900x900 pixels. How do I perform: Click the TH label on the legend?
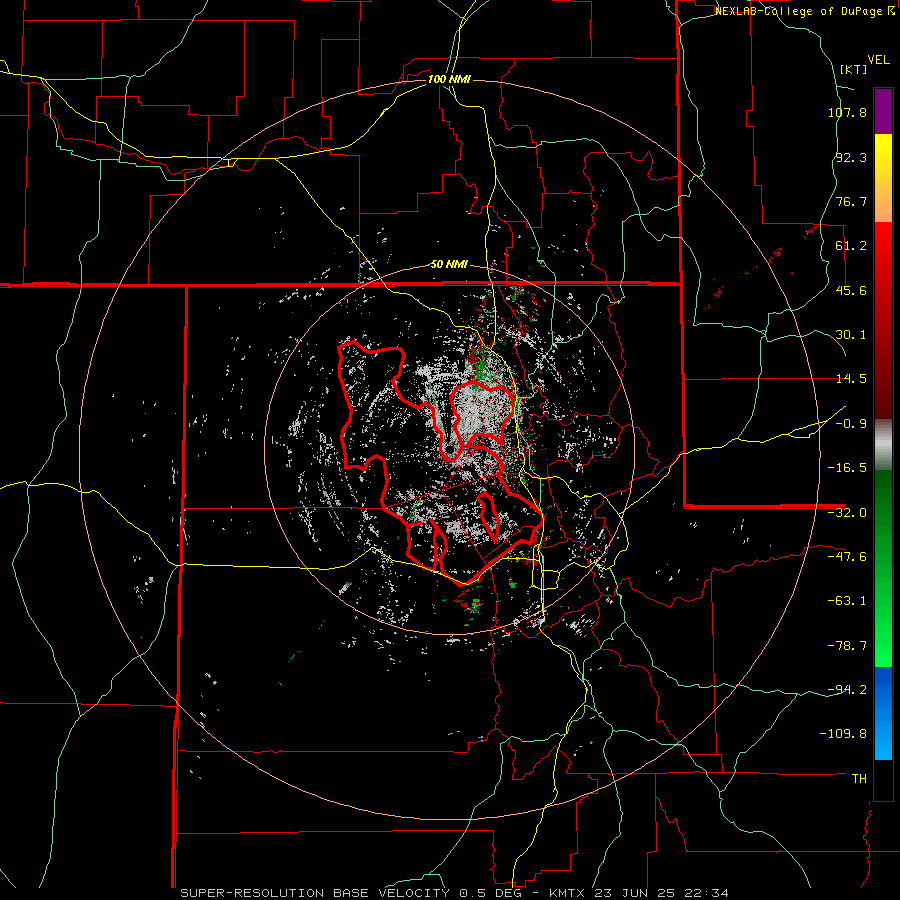tap(859, 779)
